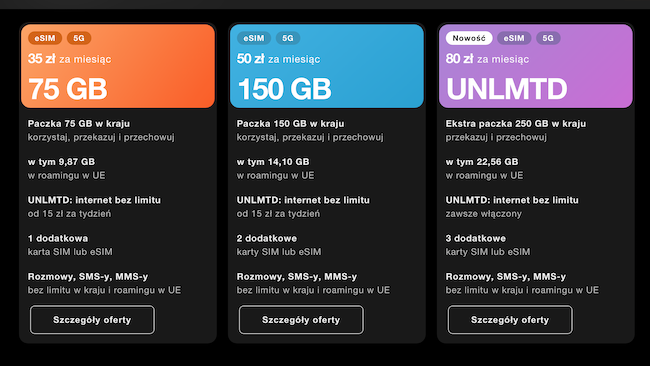Click the 80 zł za miesiąc price
650x366 pixels.
487,59
